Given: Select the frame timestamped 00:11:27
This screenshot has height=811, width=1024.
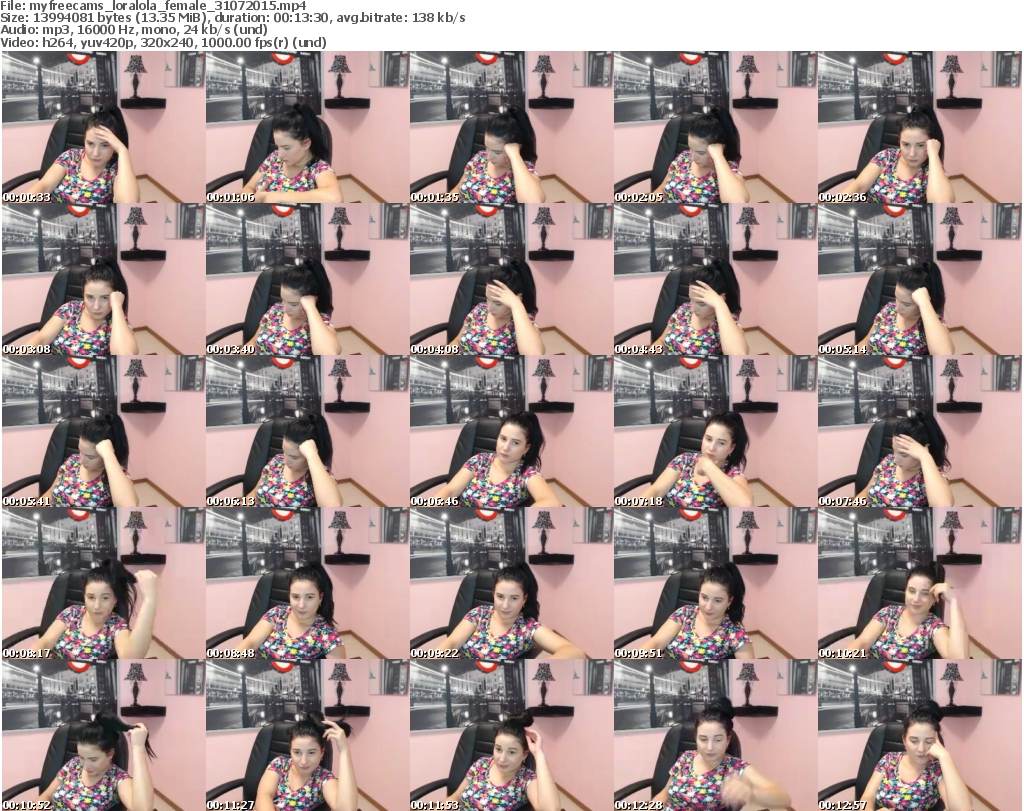Looking at the screenshot, I should (x=307, y=735).
